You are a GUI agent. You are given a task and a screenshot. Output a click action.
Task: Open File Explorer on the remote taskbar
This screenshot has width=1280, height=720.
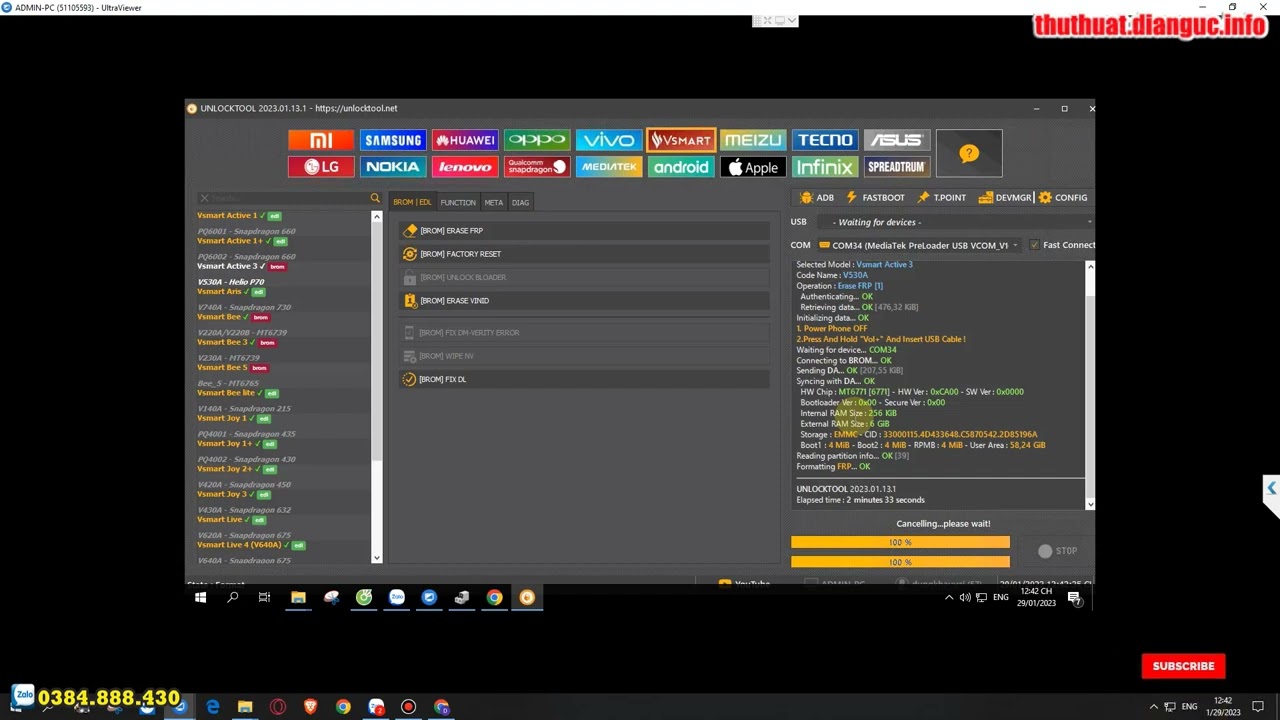pyautogui.click(x=298, y=598)
